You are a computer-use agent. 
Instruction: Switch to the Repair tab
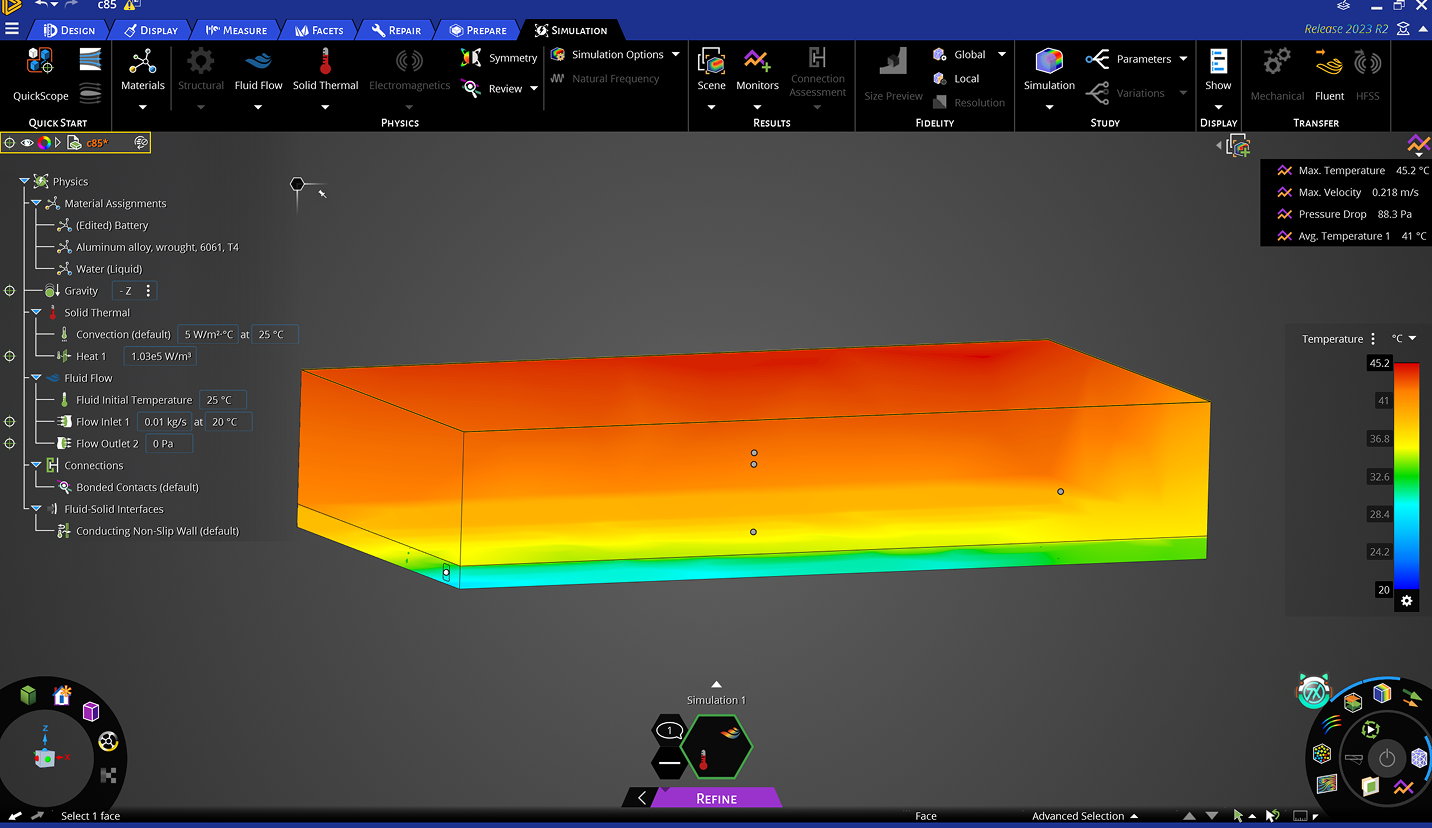click(x=396, y=30)
